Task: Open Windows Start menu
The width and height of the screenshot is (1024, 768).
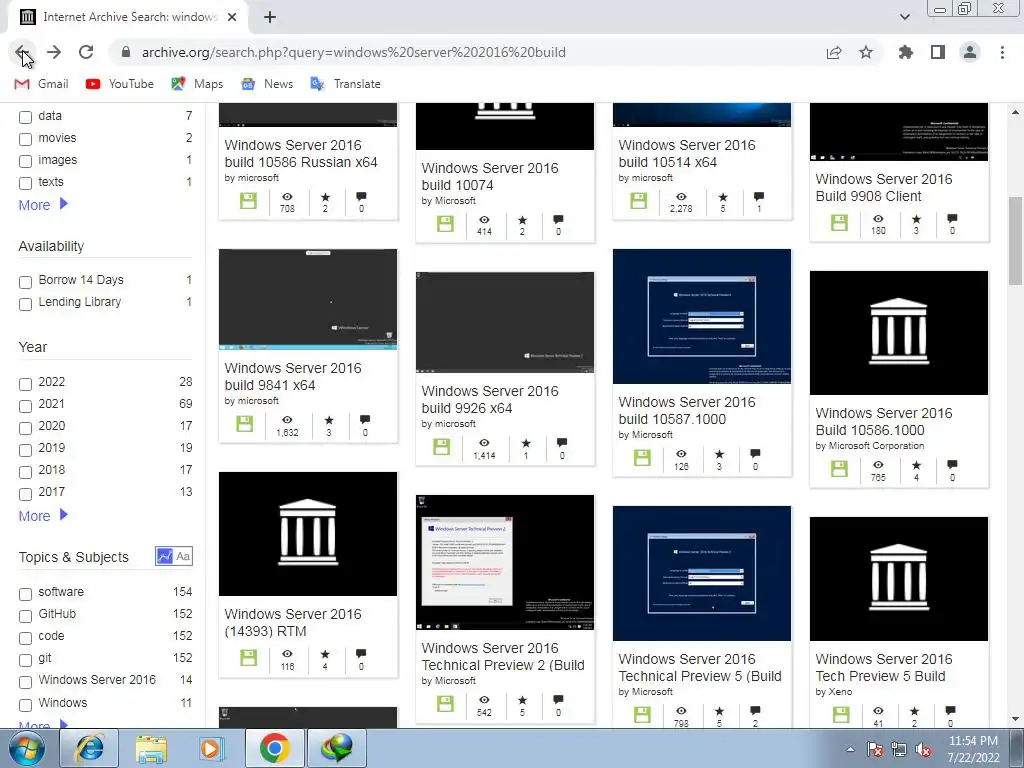Action: (27, 748)
